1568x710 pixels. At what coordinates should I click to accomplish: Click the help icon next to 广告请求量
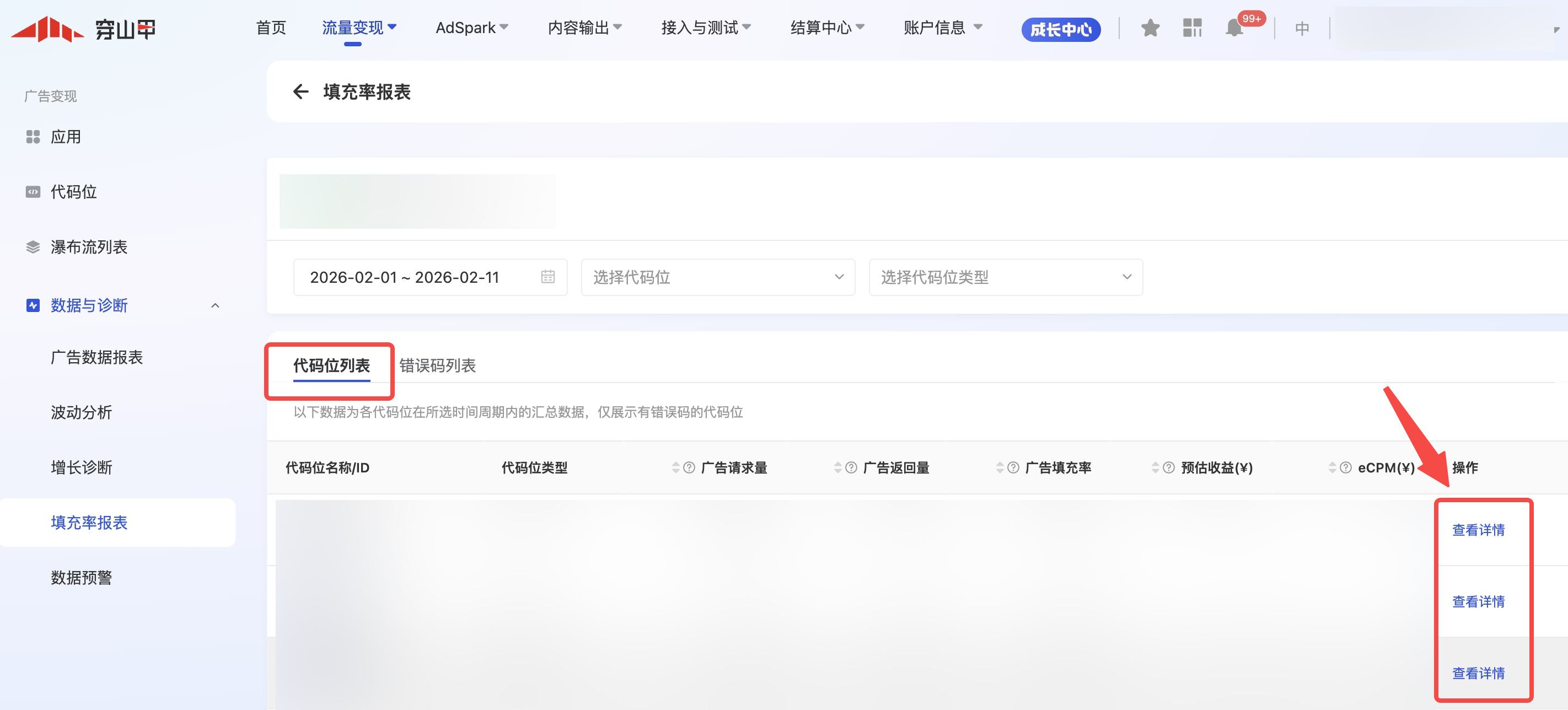coord(689,468)
